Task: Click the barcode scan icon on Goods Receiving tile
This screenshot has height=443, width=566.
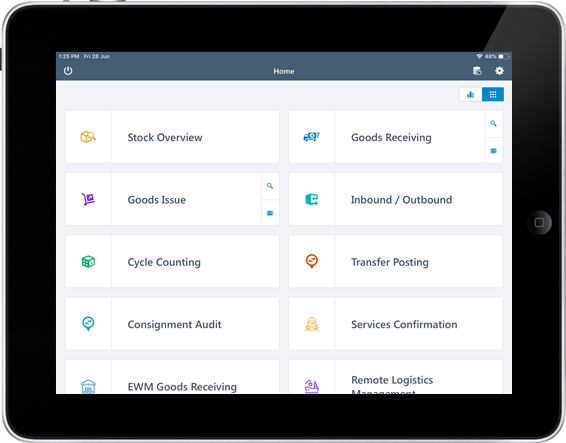Action: [493, 151]
